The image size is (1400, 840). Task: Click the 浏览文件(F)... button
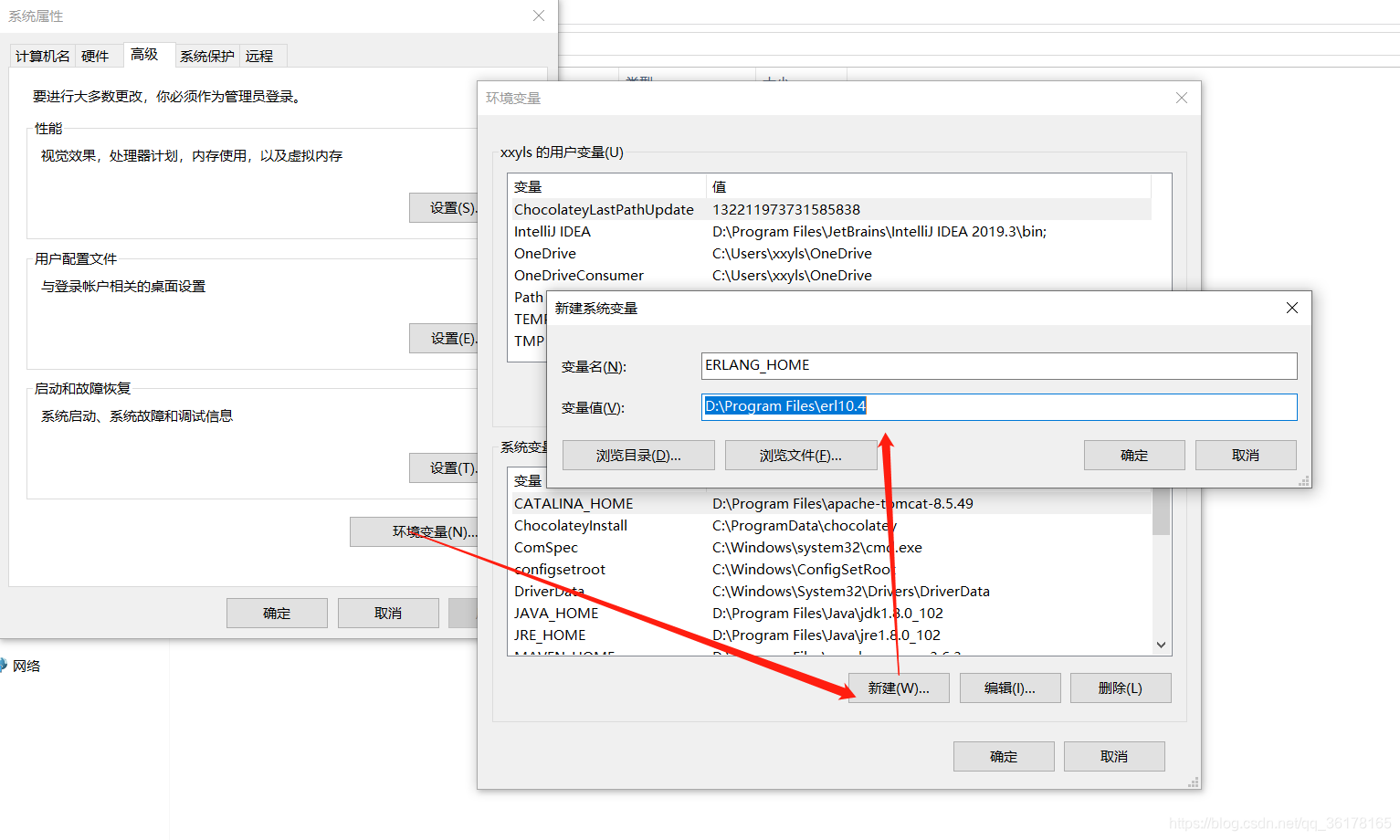801,455
